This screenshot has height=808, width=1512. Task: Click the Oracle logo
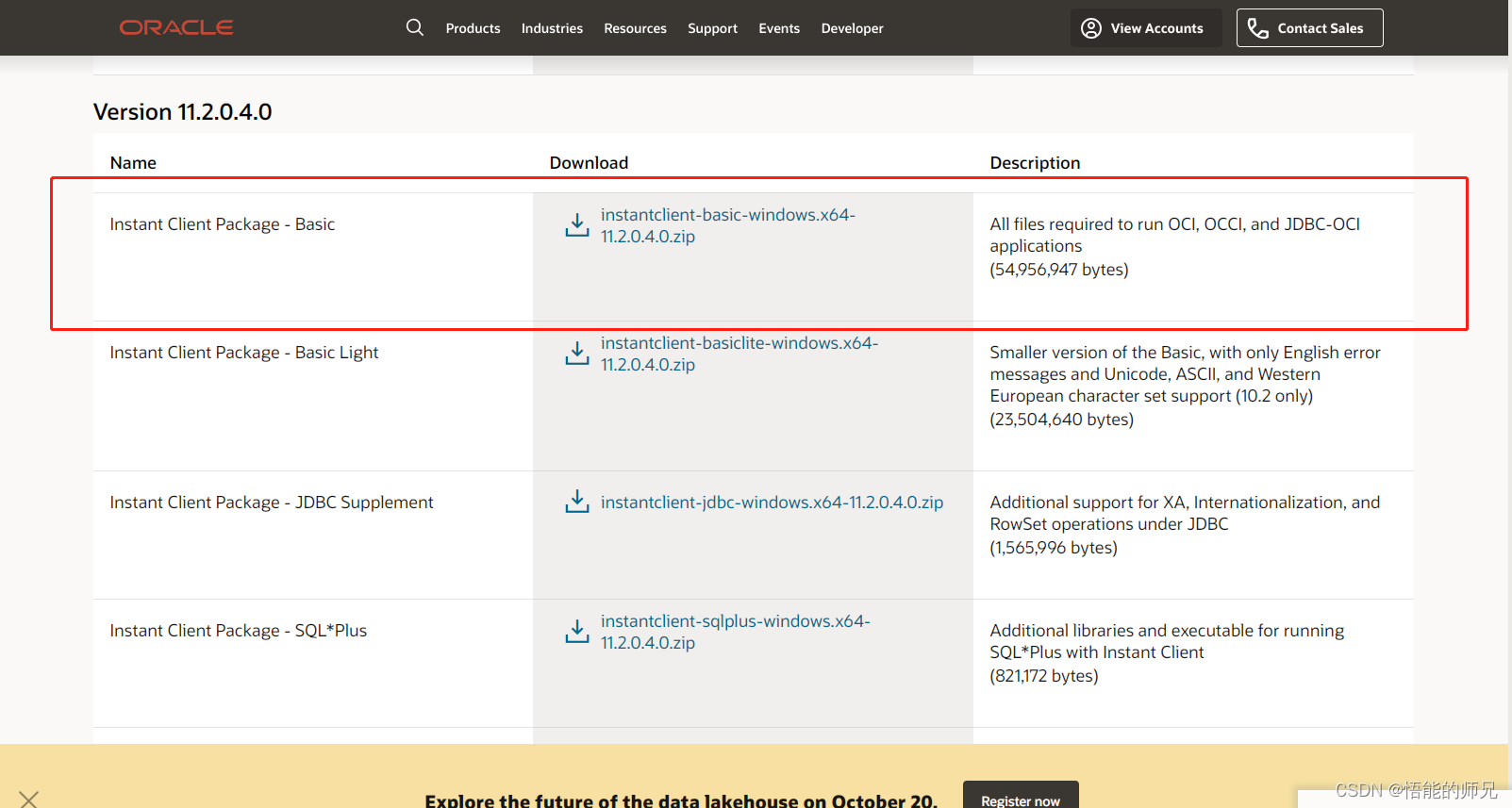point(176,27)
